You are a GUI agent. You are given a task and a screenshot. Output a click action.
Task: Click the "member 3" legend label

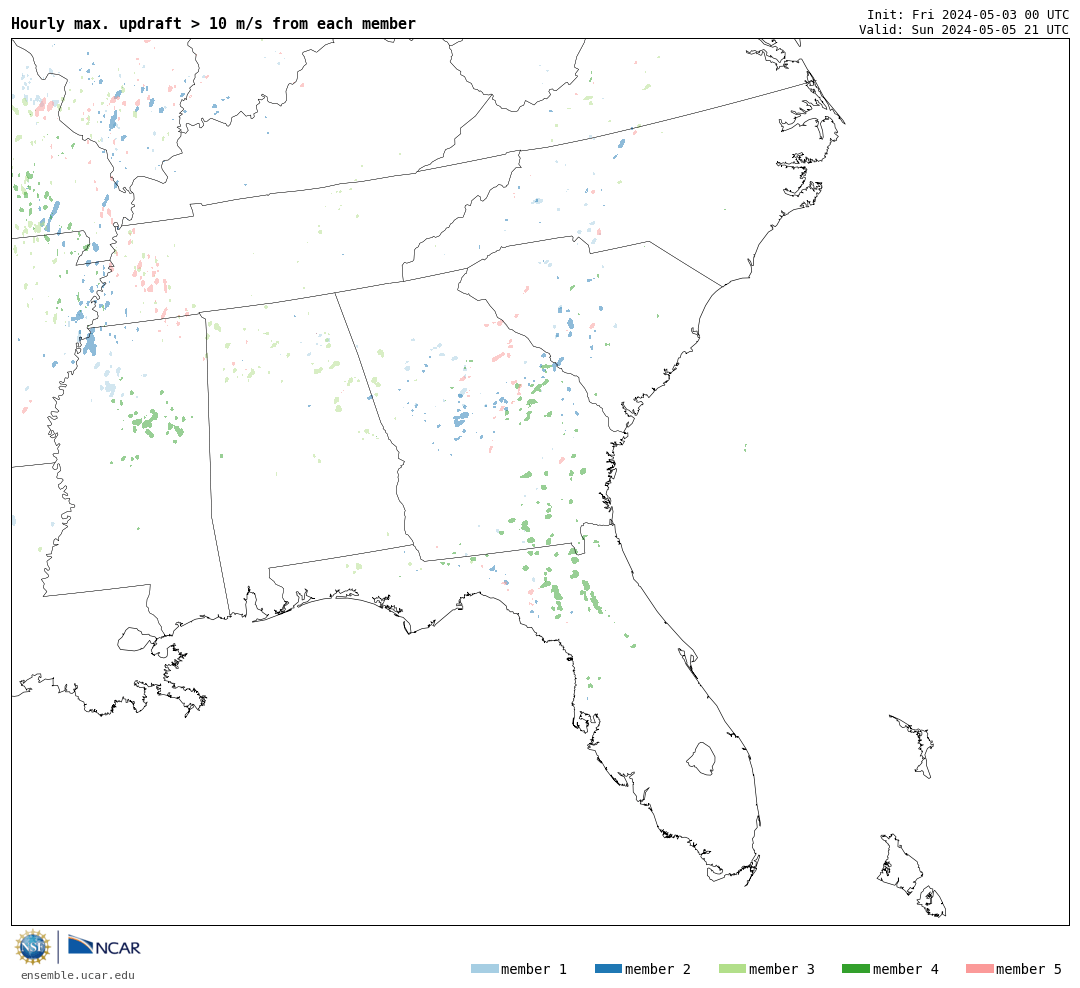[x=782, y=969]
